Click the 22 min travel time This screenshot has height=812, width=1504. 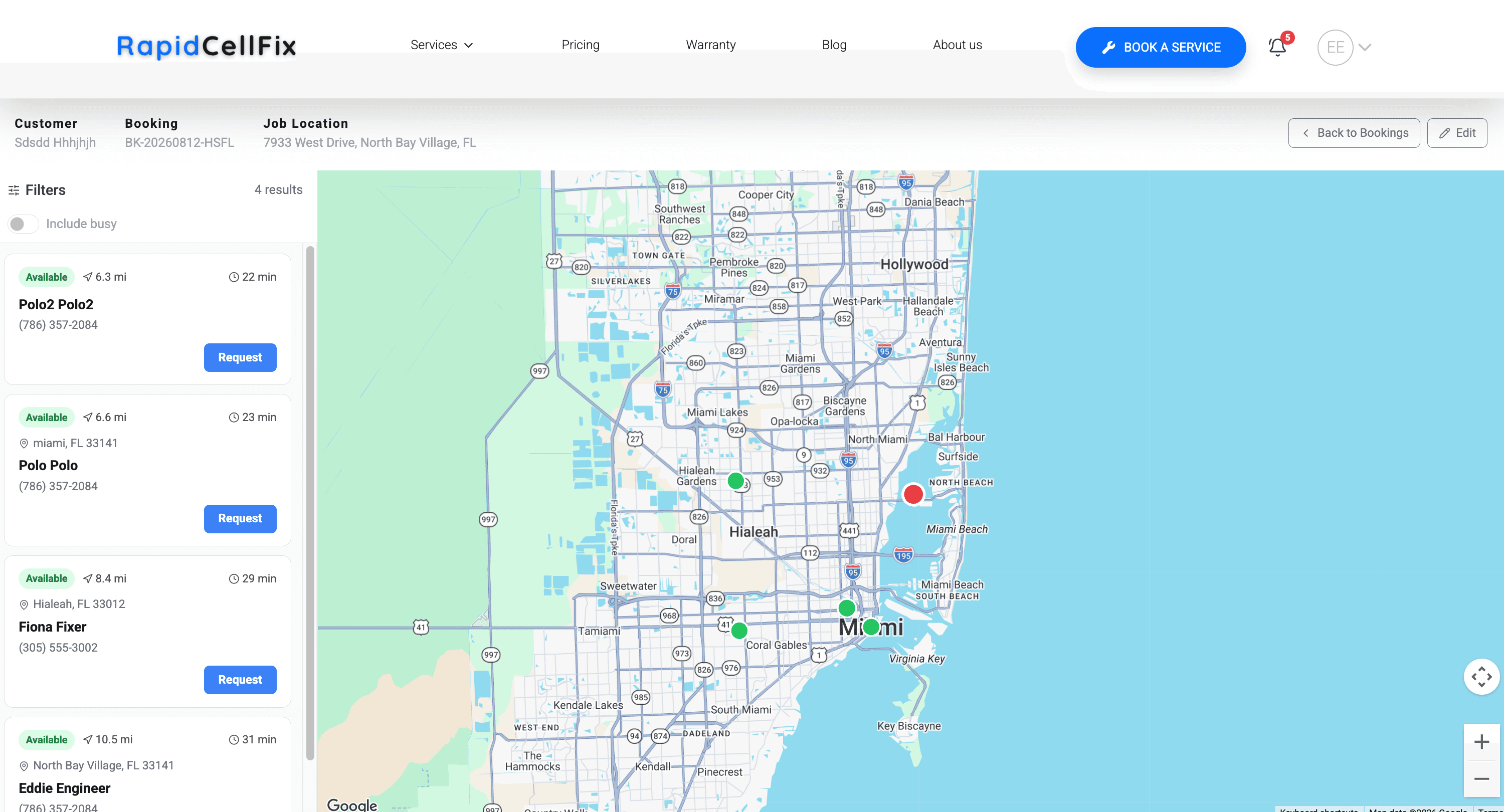[x=252, y=277]
